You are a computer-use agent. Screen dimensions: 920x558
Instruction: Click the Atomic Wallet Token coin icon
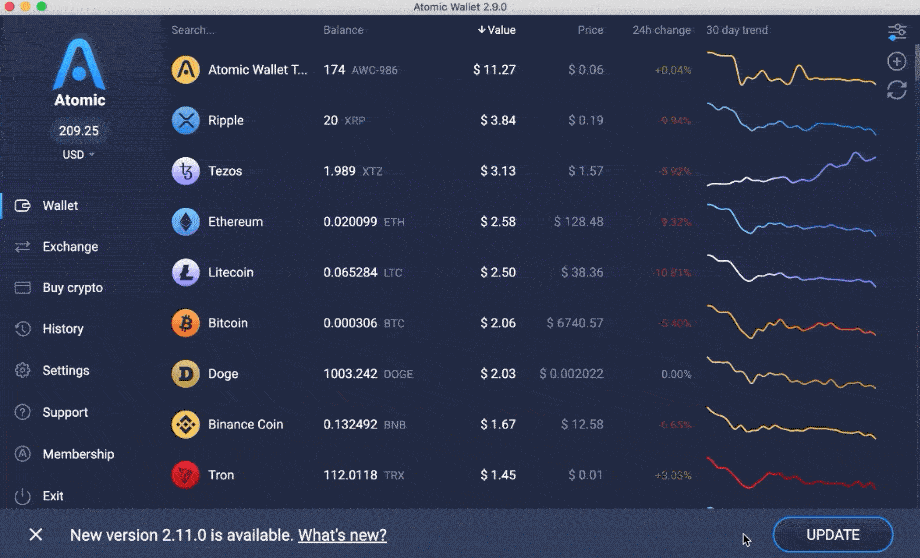click(185, 70)
